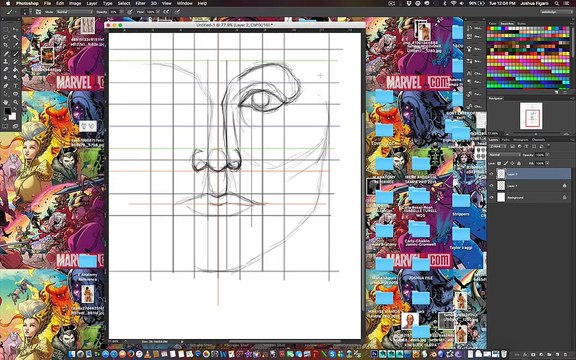This screenshot has width=576, height=360.
Task: Select the Eyedropper tool
Action: click(x=15, y=45)
